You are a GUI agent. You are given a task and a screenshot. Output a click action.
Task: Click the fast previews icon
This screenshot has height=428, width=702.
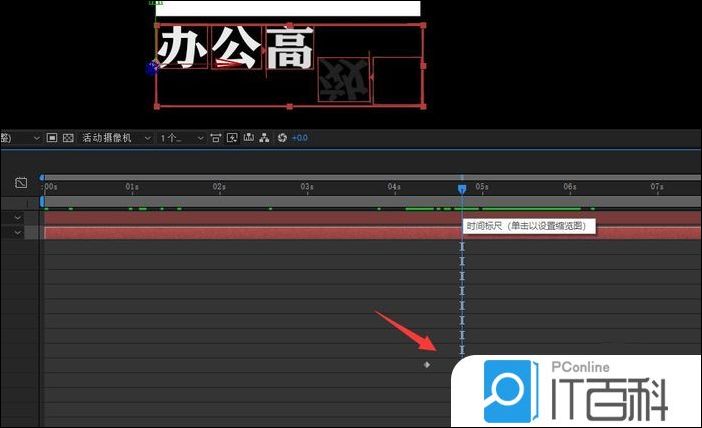click(x=232, y=138)
